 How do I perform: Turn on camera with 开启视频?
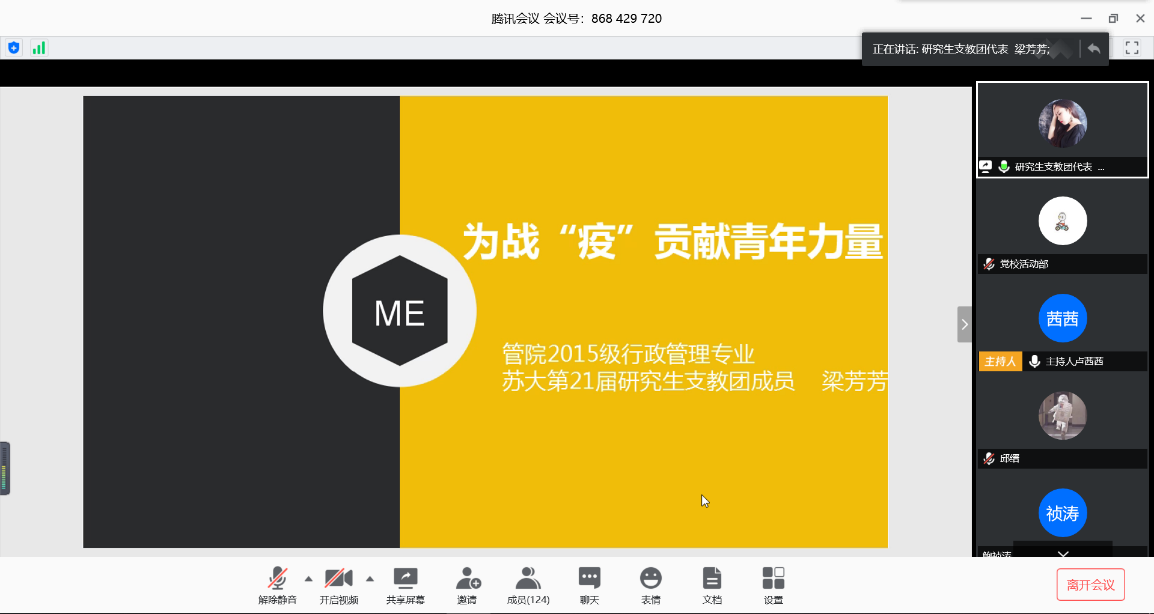coord(339,584)
